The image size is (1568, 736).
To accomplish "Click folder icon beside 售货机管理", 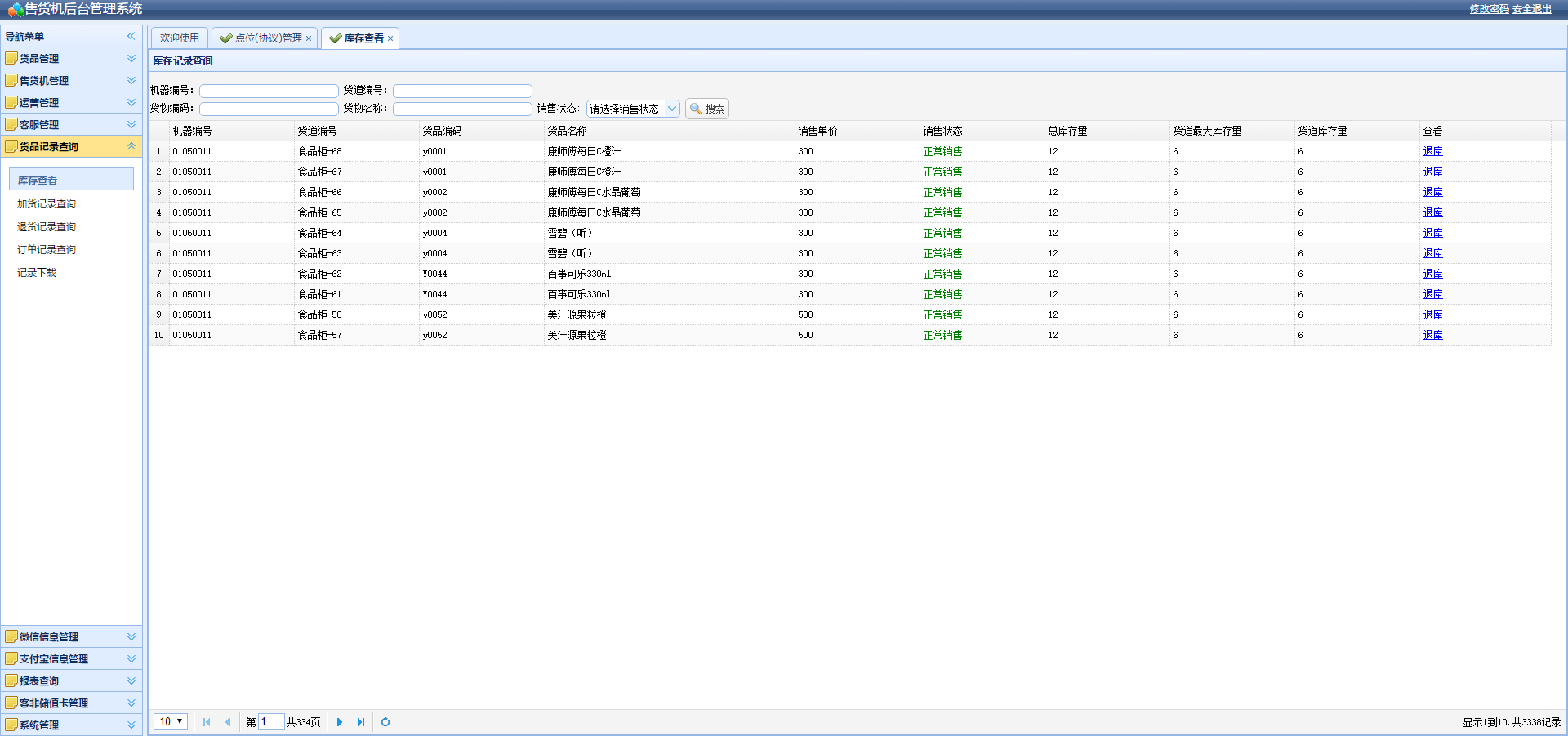I will tap(11, 80).
